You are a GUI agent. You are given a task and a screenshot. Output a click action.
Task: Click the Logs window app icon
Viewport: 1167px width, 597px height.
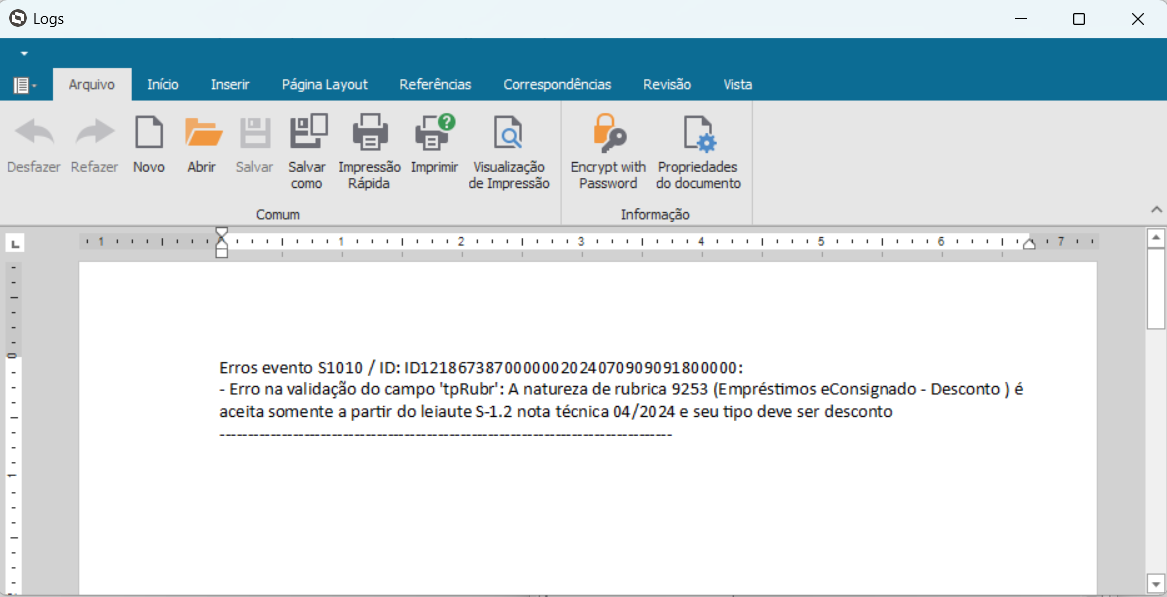pyautogui.click(x=18, y=19)
